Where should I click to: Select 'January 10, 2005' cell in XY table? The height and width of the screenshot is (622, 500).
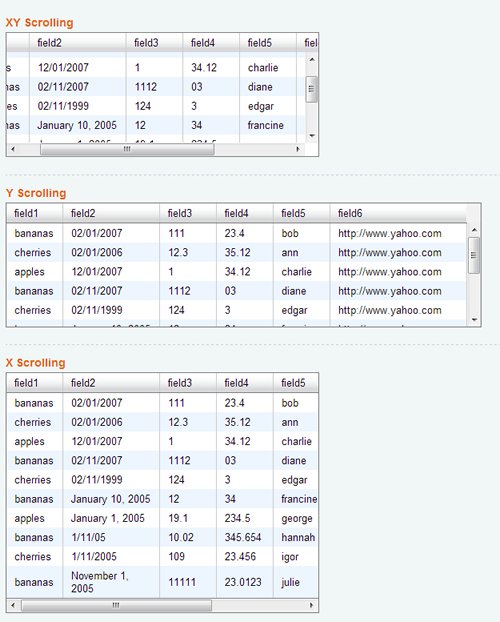tap(78, 125)
